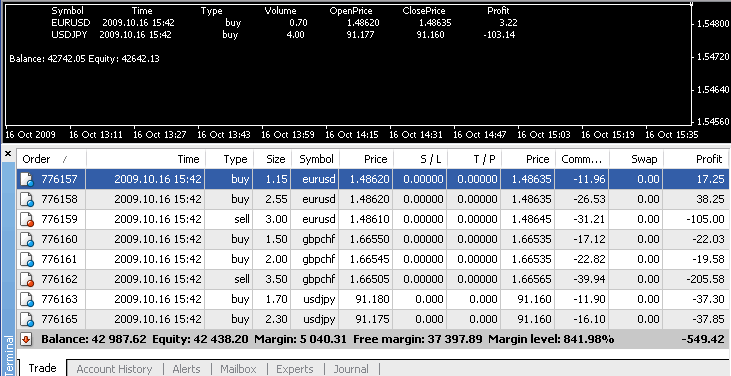Sort by the Type column header
731x376 pixels.
click(x=229, y=159)
